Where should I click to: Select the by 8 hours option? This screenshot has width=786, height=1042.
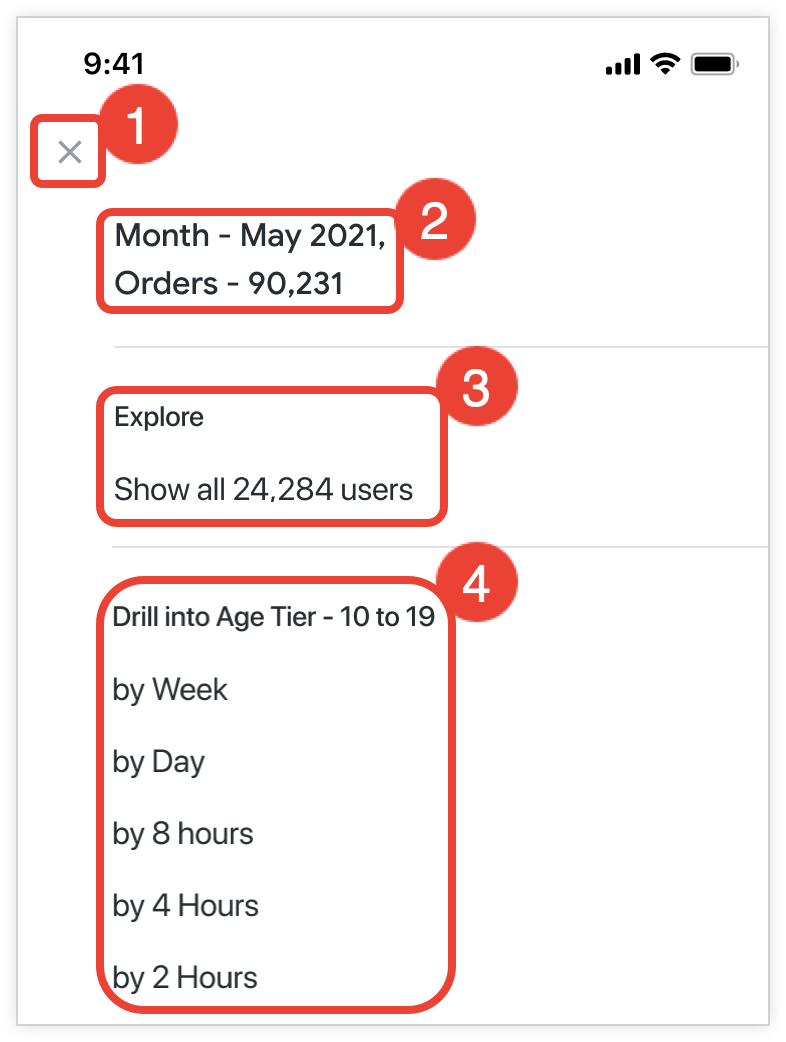tap(183, 834)
